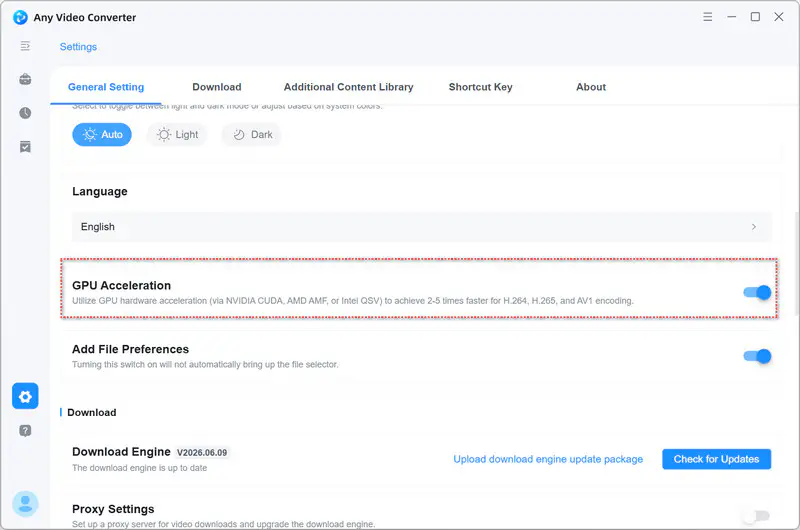Image resolution: width=800 pixels, height=530 pixels.
Task: Click the Any Video Converter title text
Action: (85, 17)
